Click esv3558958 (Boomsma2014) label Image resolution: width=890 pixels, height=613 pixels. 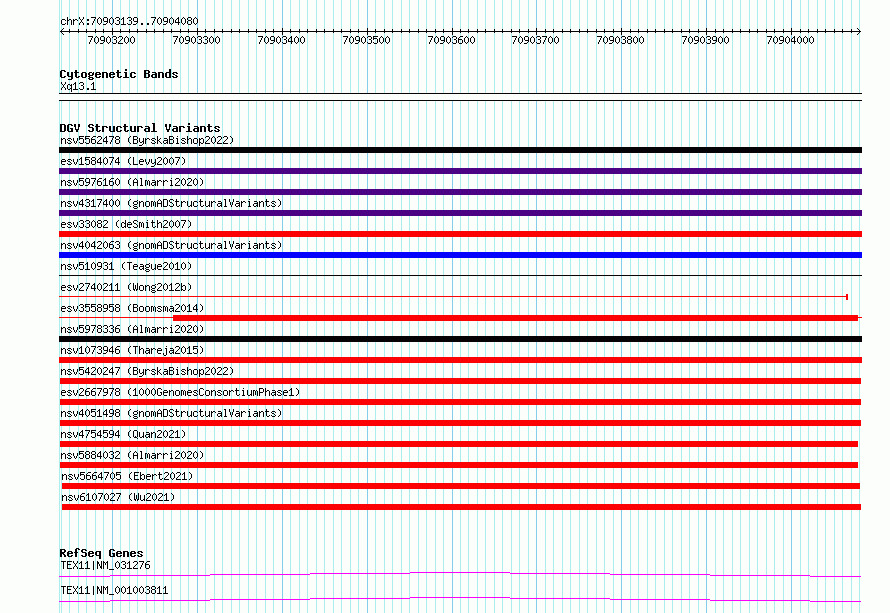point(132,308)
